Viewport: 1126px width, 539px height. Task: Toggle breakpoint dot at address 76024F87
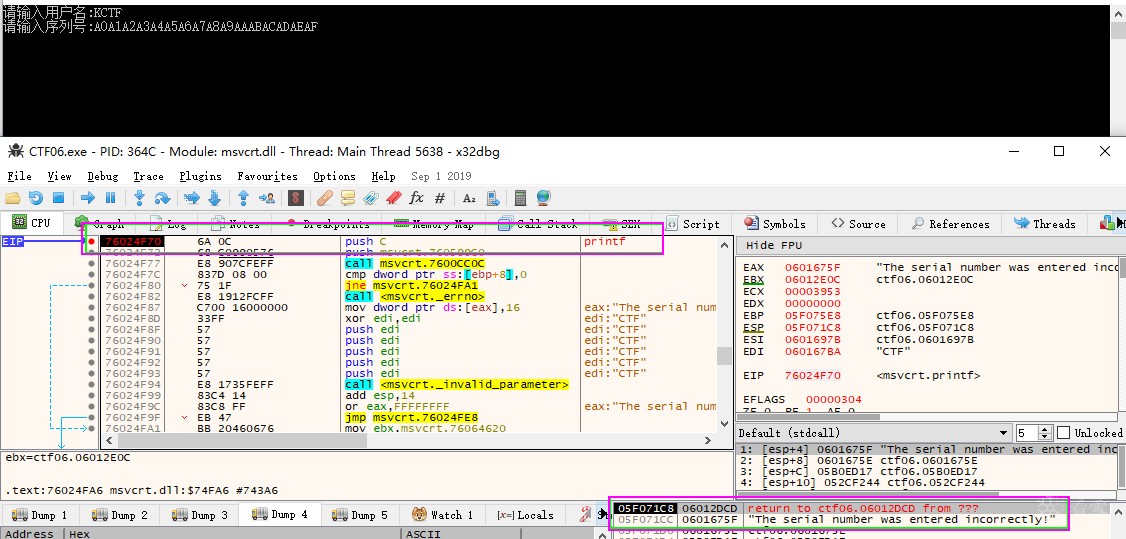tap(91, 308)
